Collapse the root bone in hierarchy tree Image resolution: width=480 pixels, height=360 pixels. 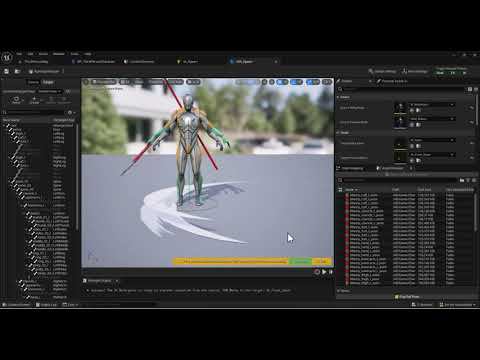[x=5, y=126]
